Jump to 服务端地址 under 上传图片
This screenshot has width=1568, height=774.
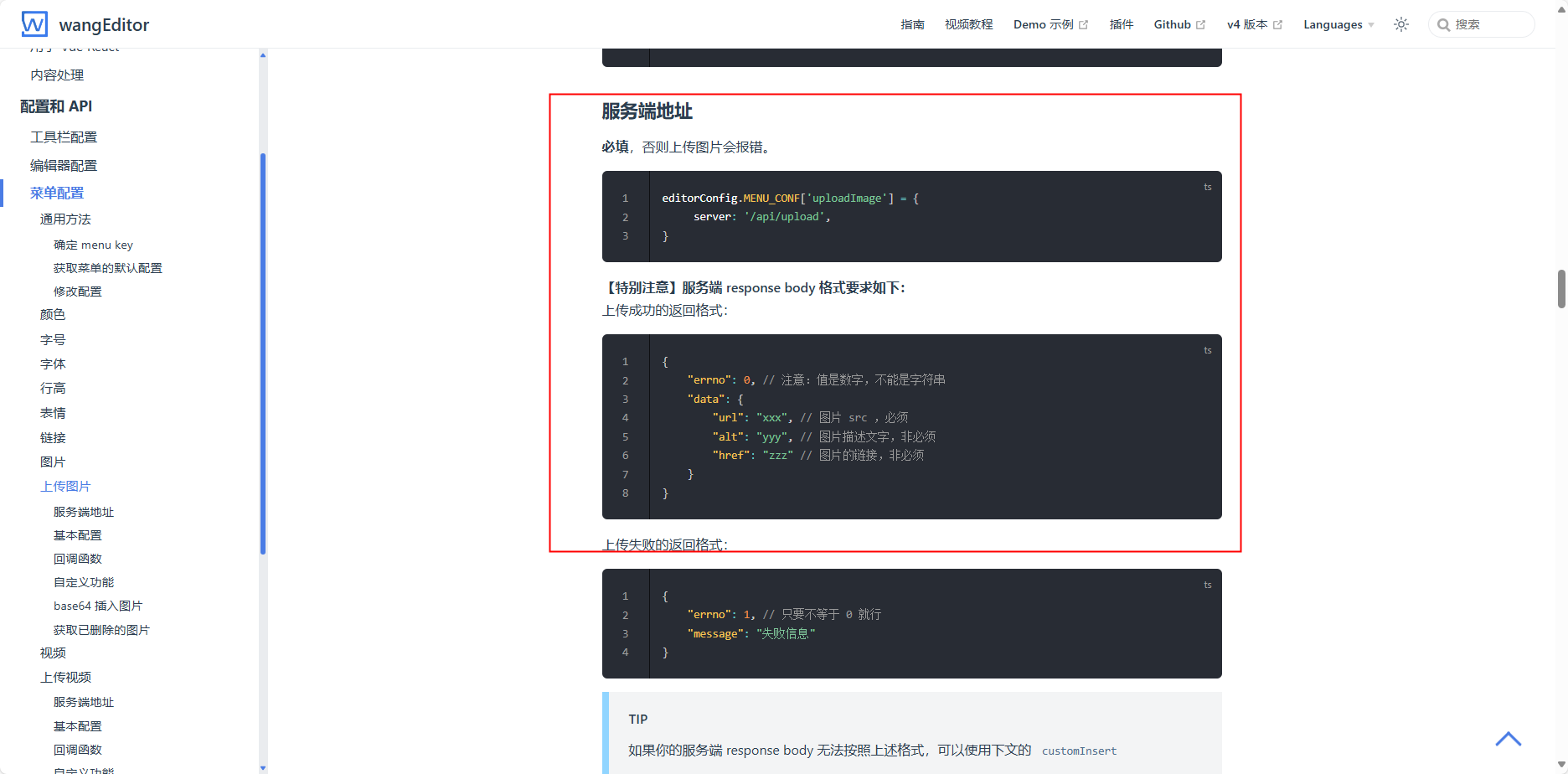[x=84, y=512]
